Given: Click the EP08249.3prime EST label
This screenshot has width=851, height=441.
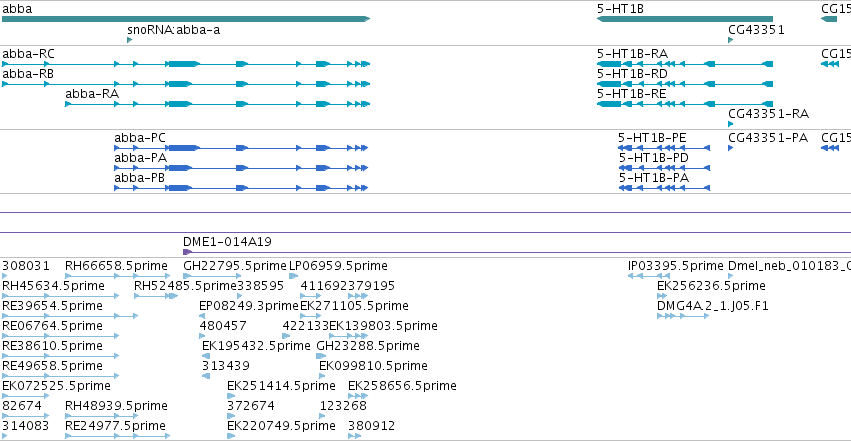Looking at the screenshot, I should tap(249, 306).
